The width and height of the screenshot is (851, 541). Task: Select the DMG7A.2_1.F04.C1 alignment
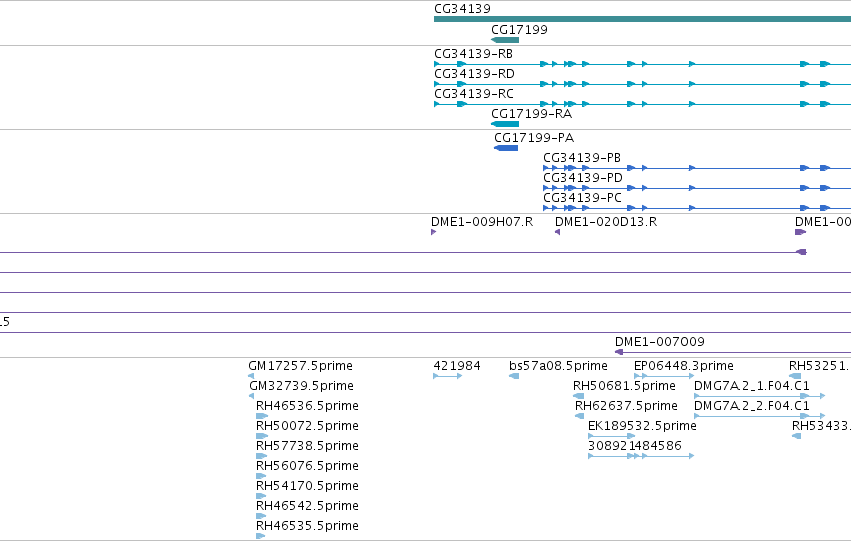coord(760,396)
